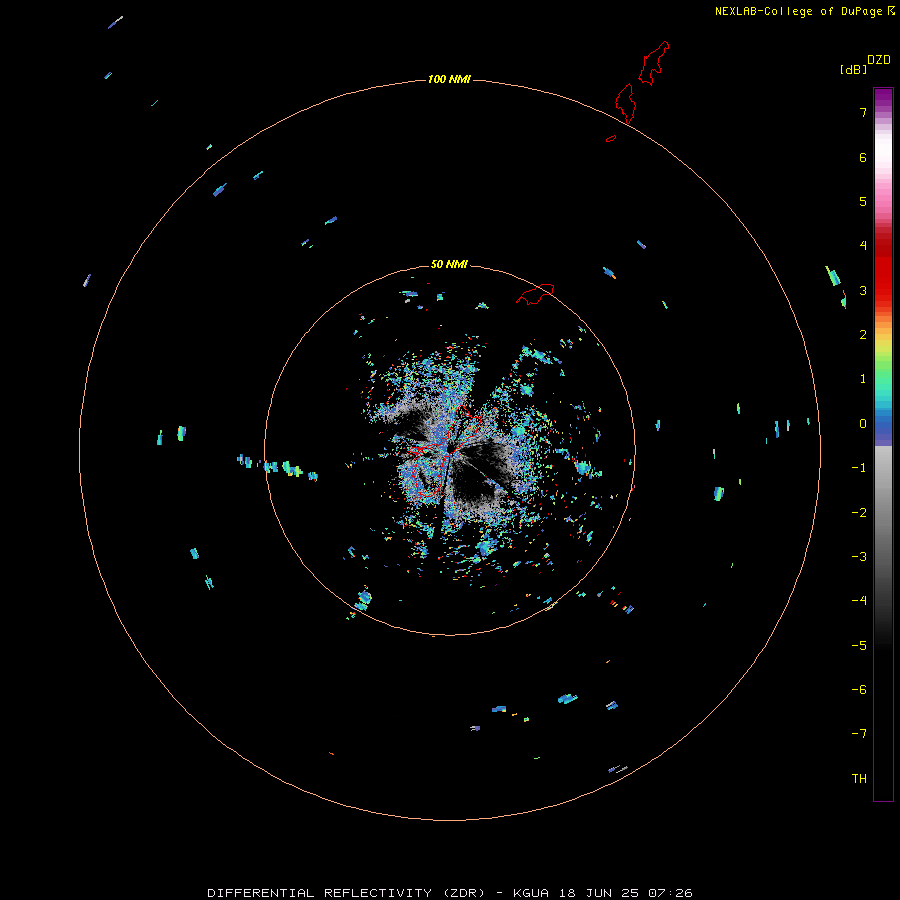The image size is (900, 900).
Task: Click the red island outline near the 50 NMI ring
Action: point(535,294)
